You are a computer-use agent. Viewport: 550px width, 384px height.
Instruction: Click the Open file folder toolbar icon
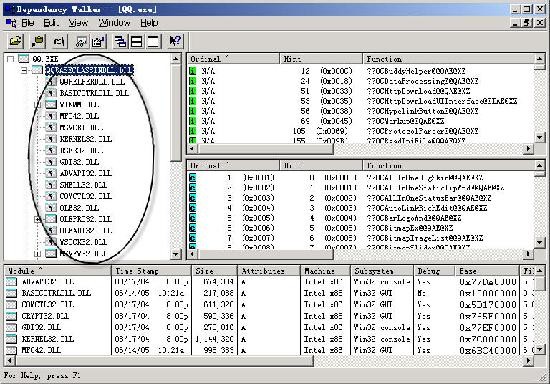[16, 41]
